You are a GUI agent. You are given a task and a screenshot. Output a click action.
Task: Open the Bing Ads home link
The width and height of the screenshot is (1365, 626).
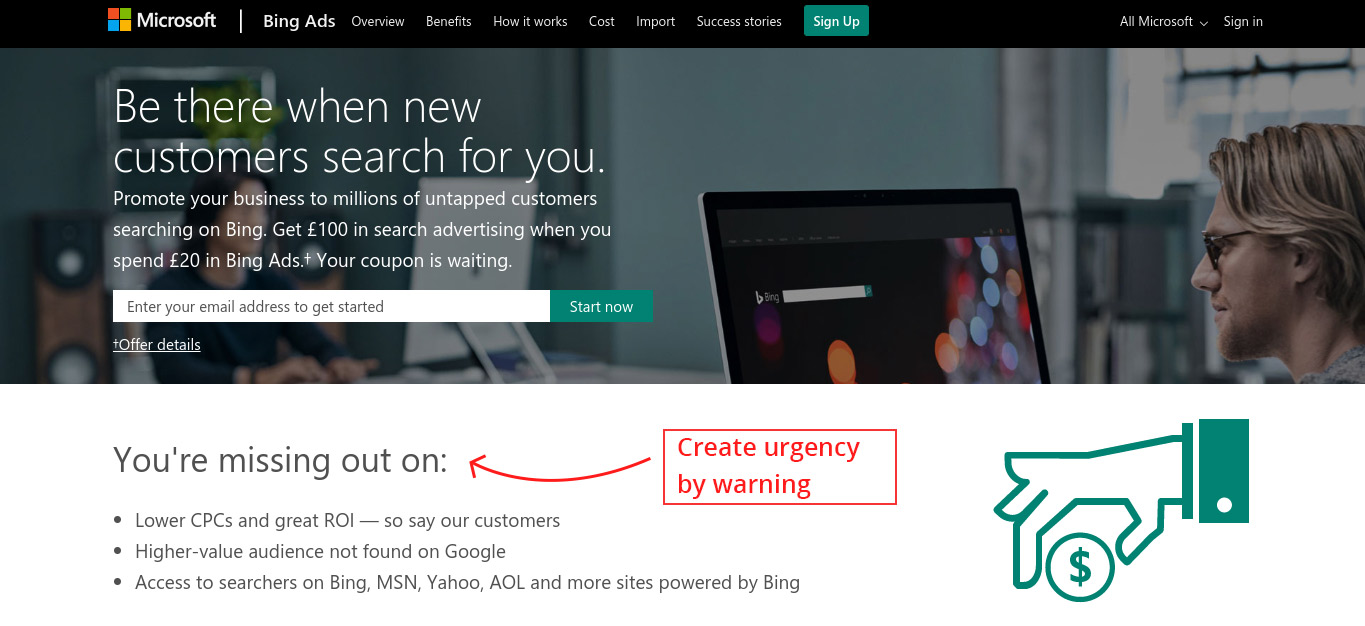click(299, 21)
